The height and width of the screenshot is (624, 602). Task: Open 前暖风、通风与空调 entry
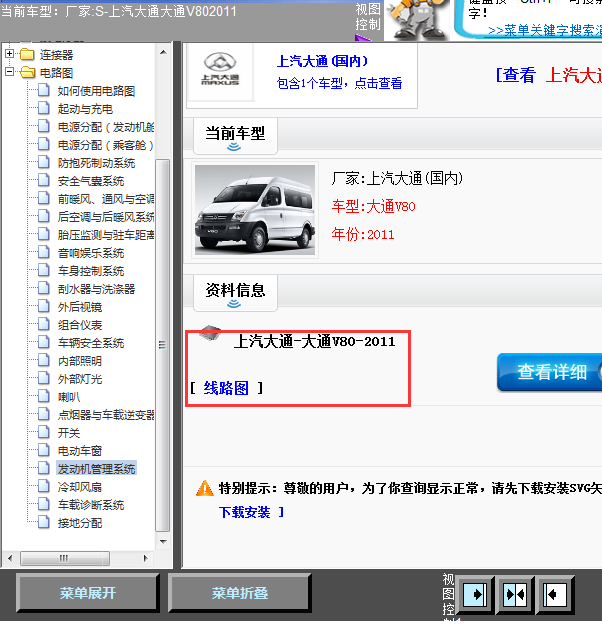[x=106, y=199]
